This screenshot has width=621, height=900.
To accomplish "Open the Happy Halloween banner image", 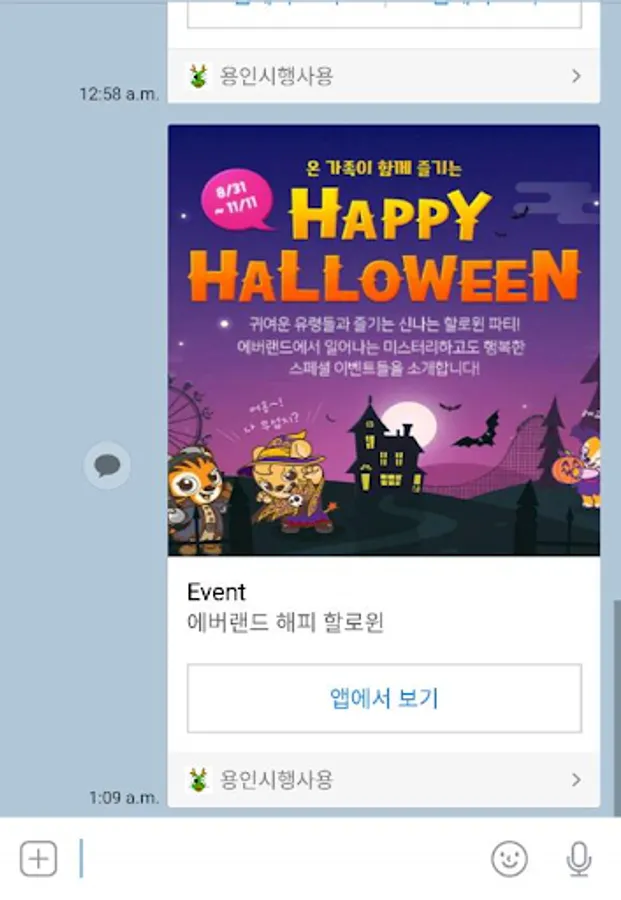I will coord(384,340).
